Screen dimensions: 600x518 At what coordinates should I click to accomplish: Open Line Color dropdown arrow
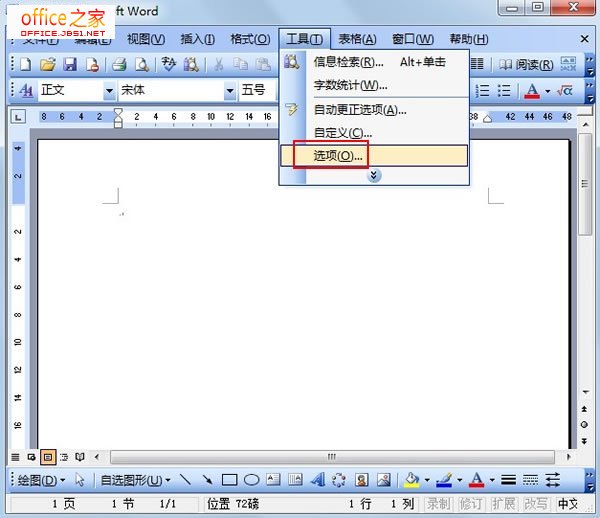click(460, 480)
